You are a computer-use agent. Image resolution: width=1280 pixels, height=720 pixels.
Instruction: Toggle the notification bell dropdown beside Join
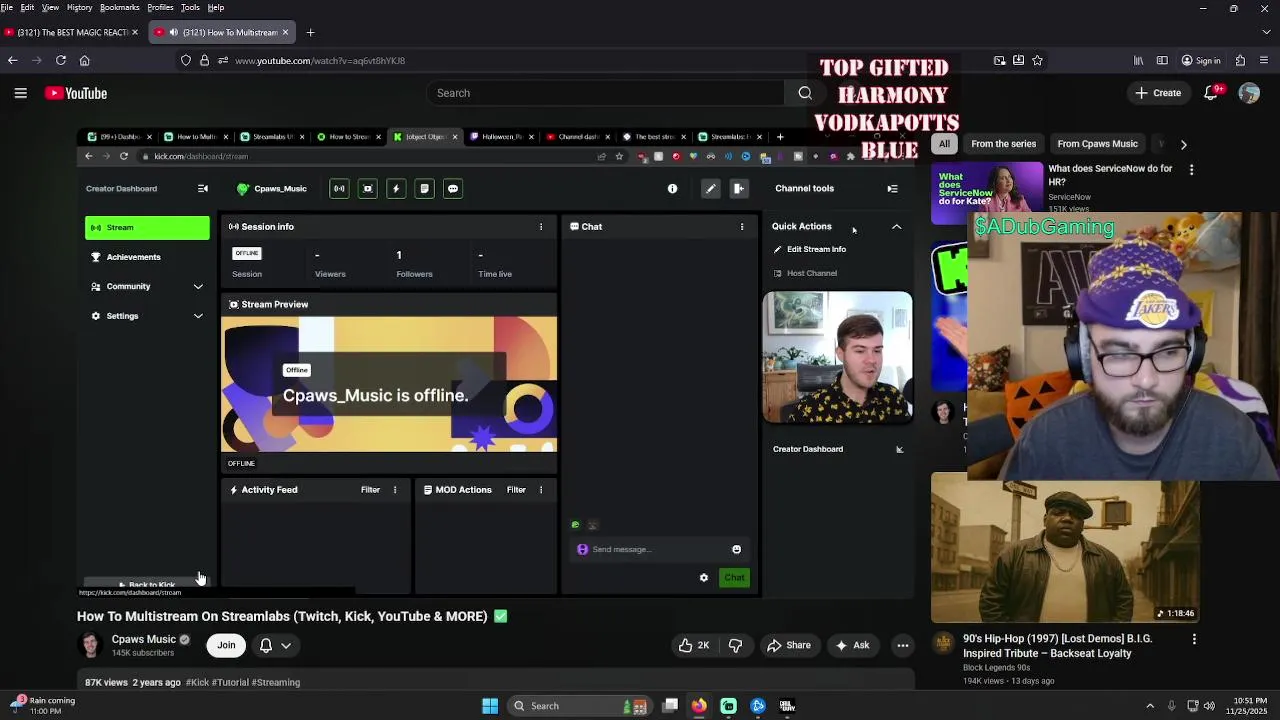(275, 645)
